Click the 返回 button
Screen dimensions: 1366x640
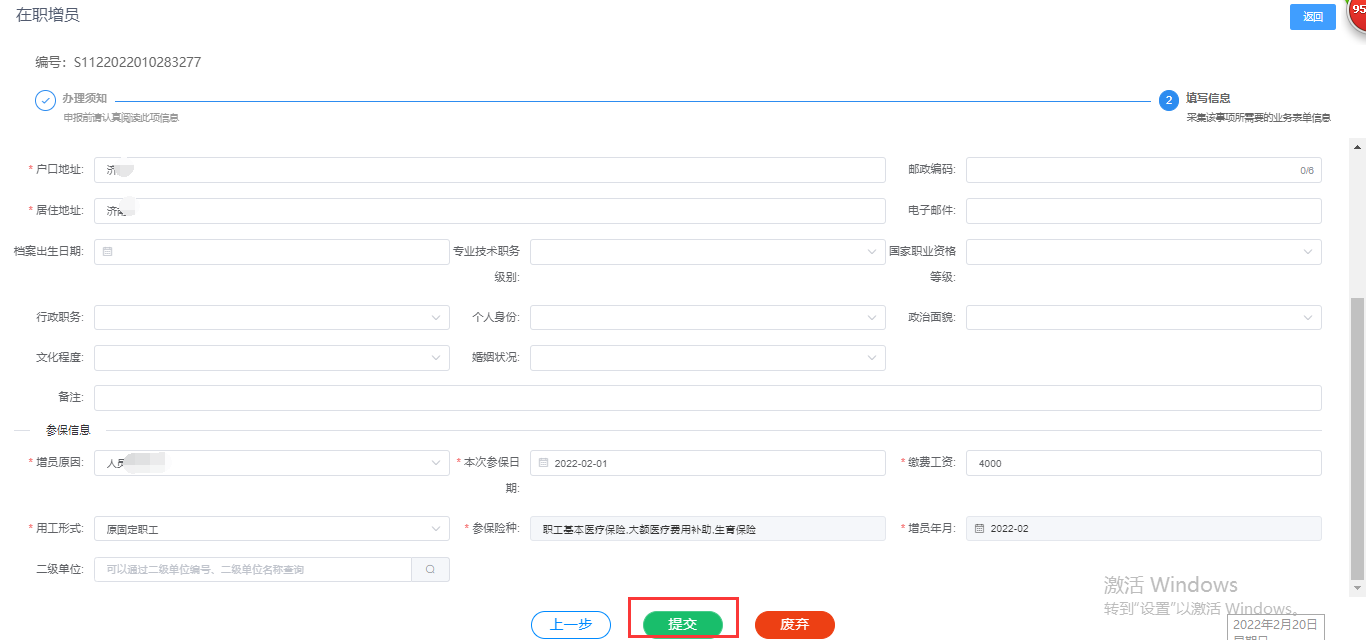click(1312, 17)
